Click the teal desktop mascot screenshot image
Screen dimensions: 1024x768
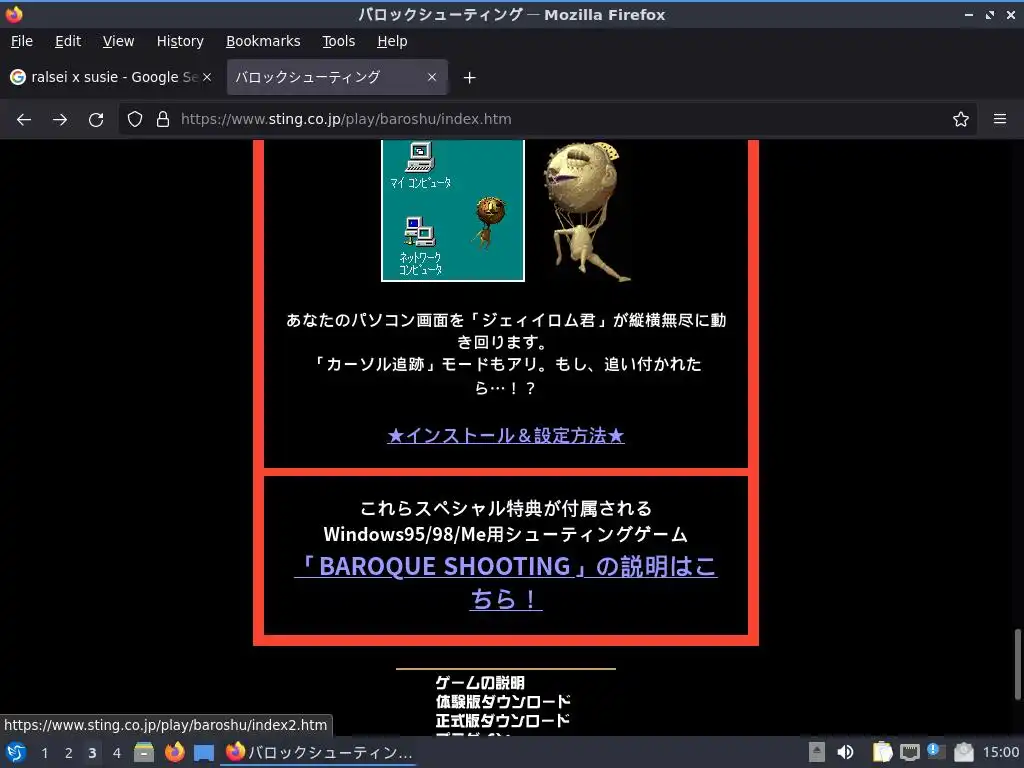[x=453, y=210]
